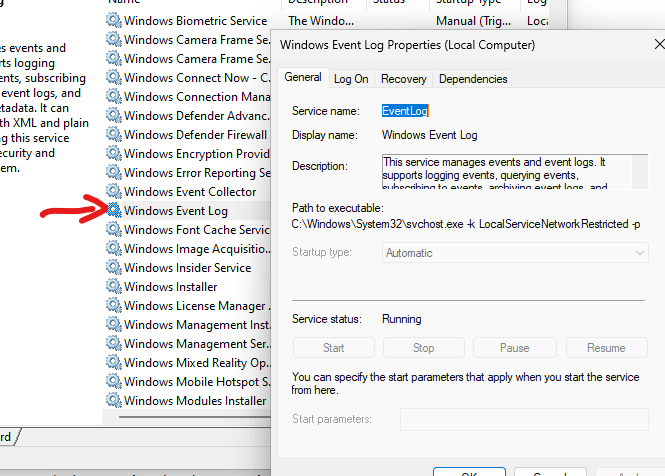The width and height of the screenshot is (665, 476).
Task: Select the Windows Error Reporting service row
Action: pyautogui.click(x=187, y=173)
